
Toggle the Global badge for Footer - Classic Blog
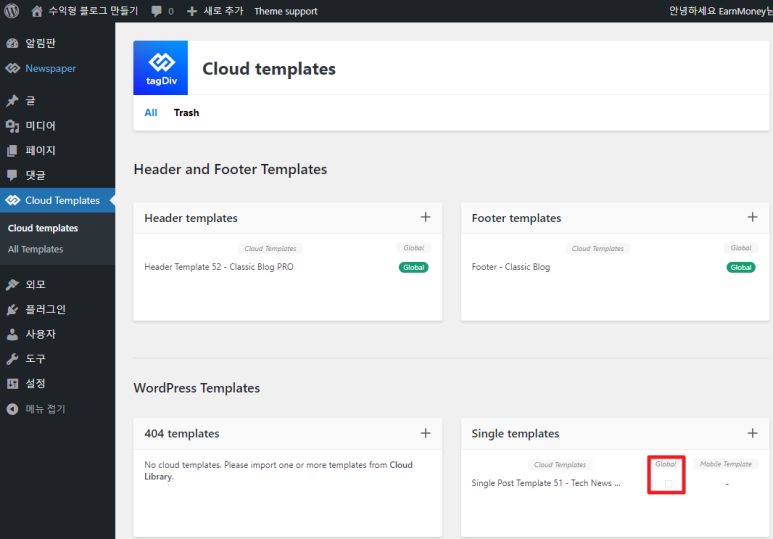tap(741, 267)
